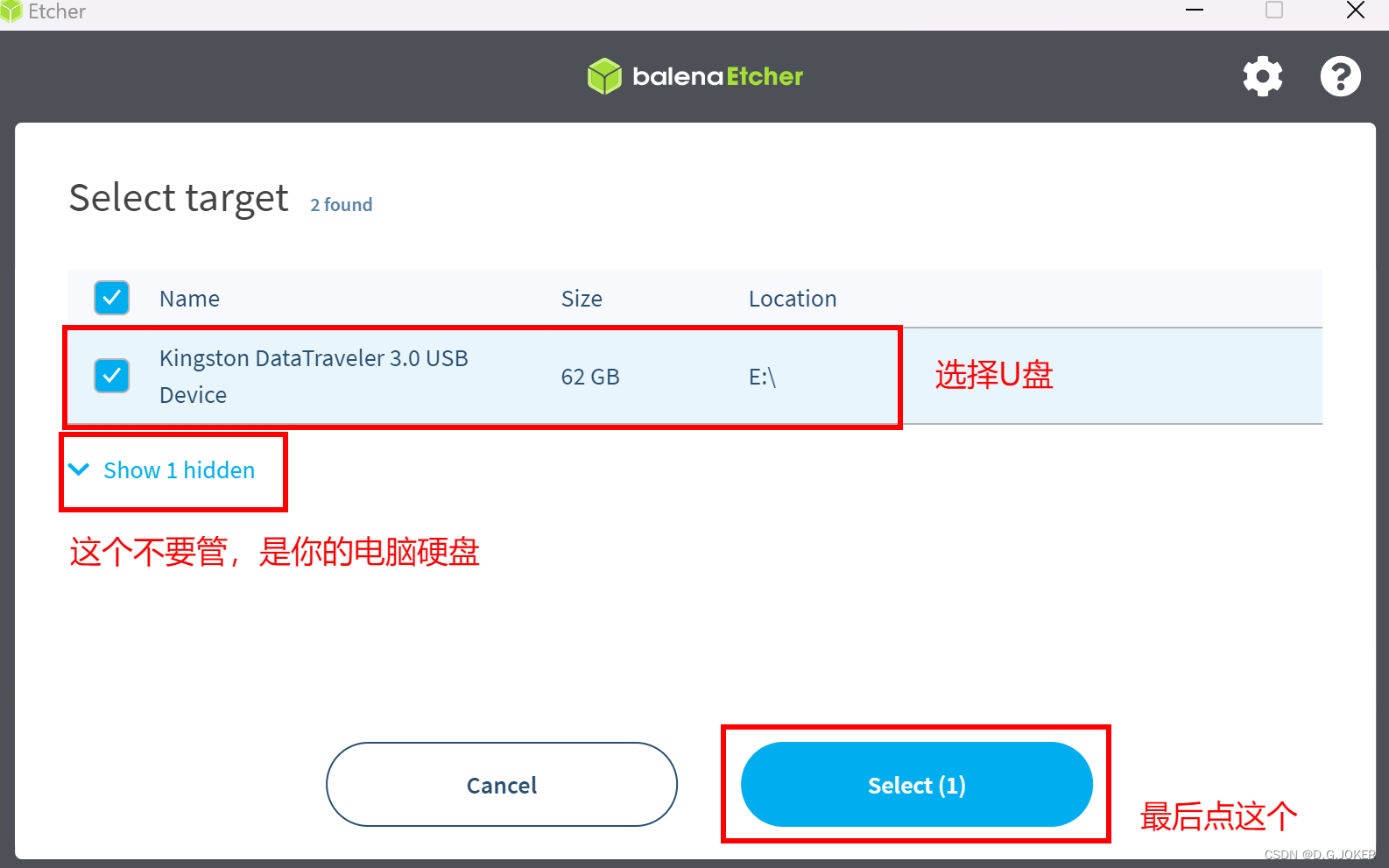
Task: Click the Location column header
Action: (793, 299)
